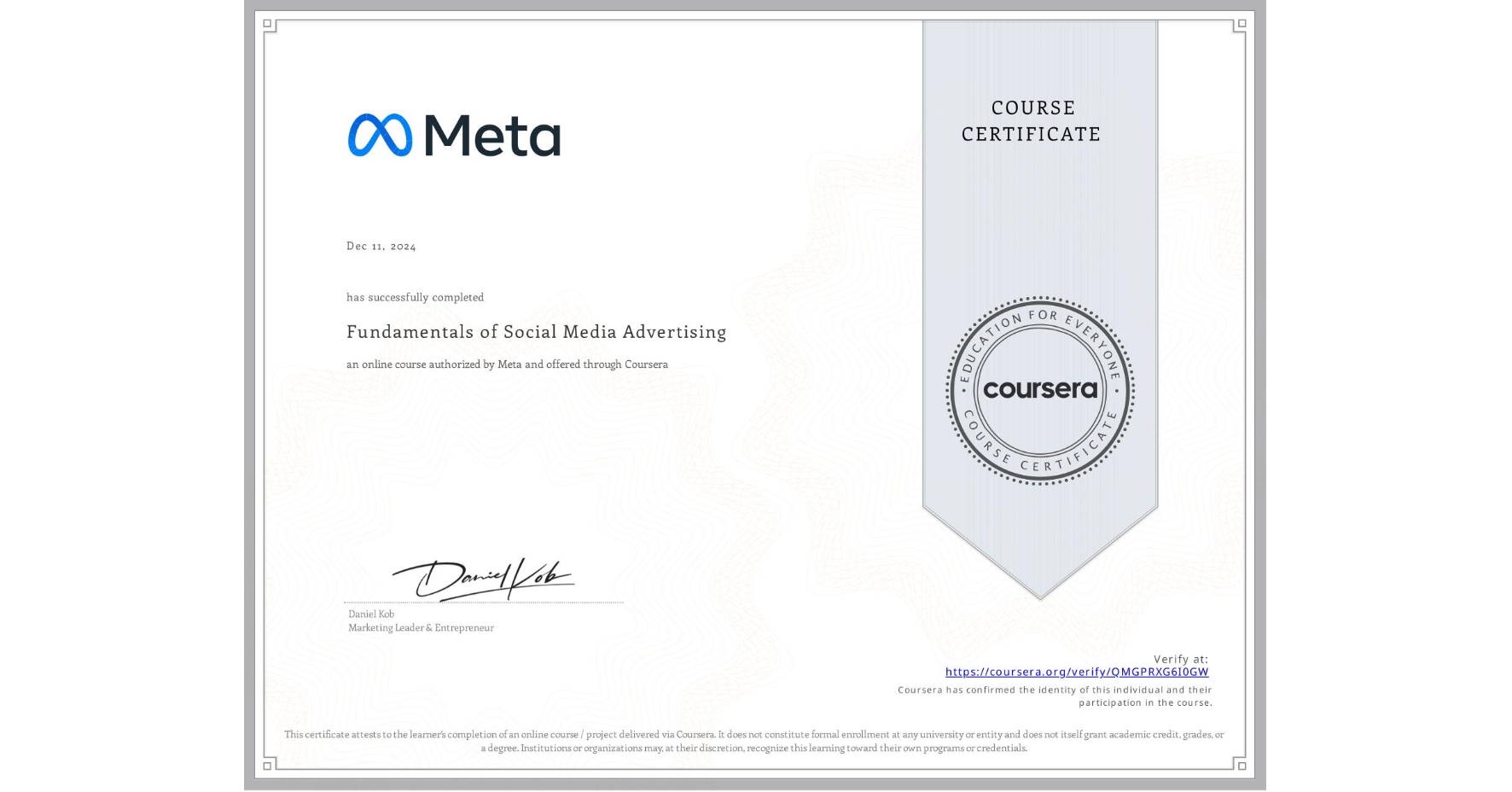Image resolution: width=1512 pixels, height=792 pixels.
Task: Click the line 'an online course authorized by Meta'
Action: [507, 364]
